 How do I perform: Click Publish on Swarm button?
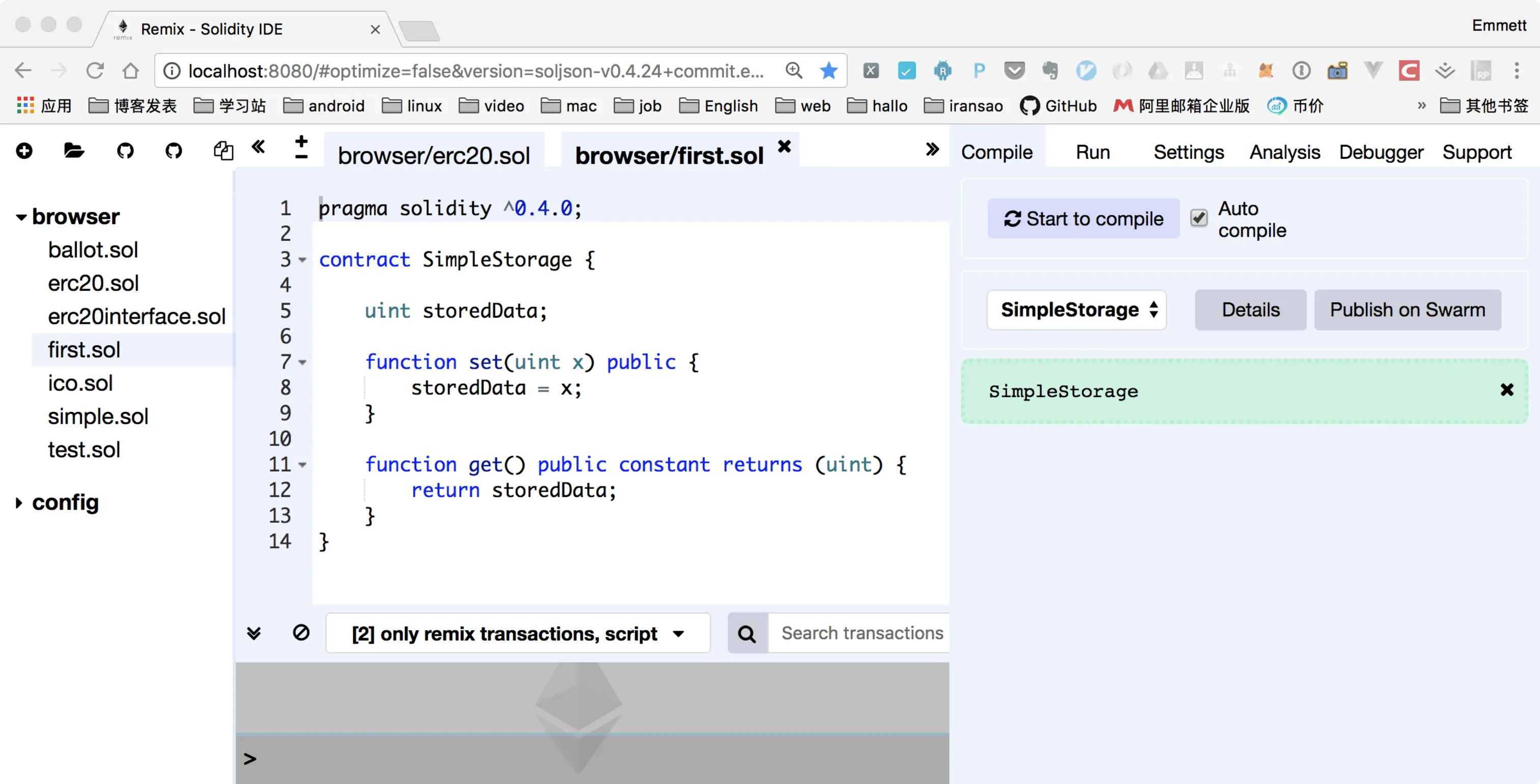point(1407,310)
